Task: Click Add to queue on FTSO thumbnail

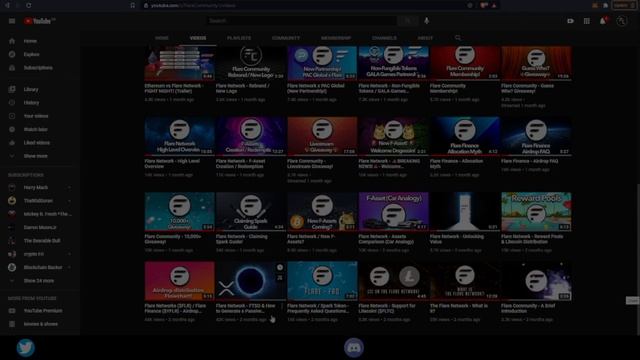Action: (x=280, y=278)
